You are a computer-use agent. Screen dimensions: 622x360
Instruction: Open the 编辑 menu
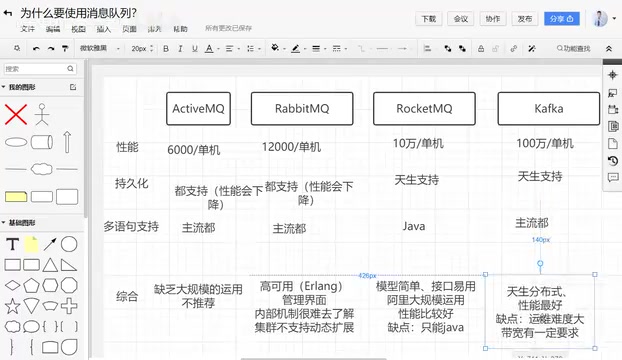(53, 29)
